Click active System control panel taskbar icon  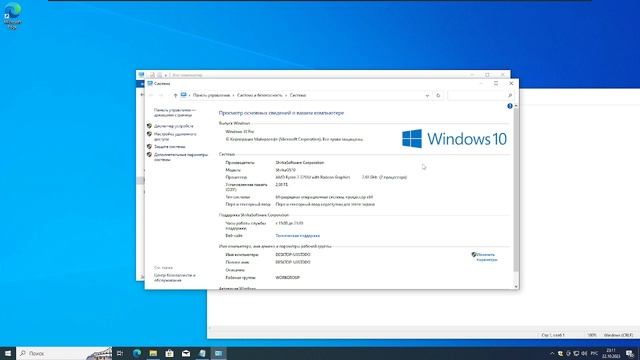218,353
